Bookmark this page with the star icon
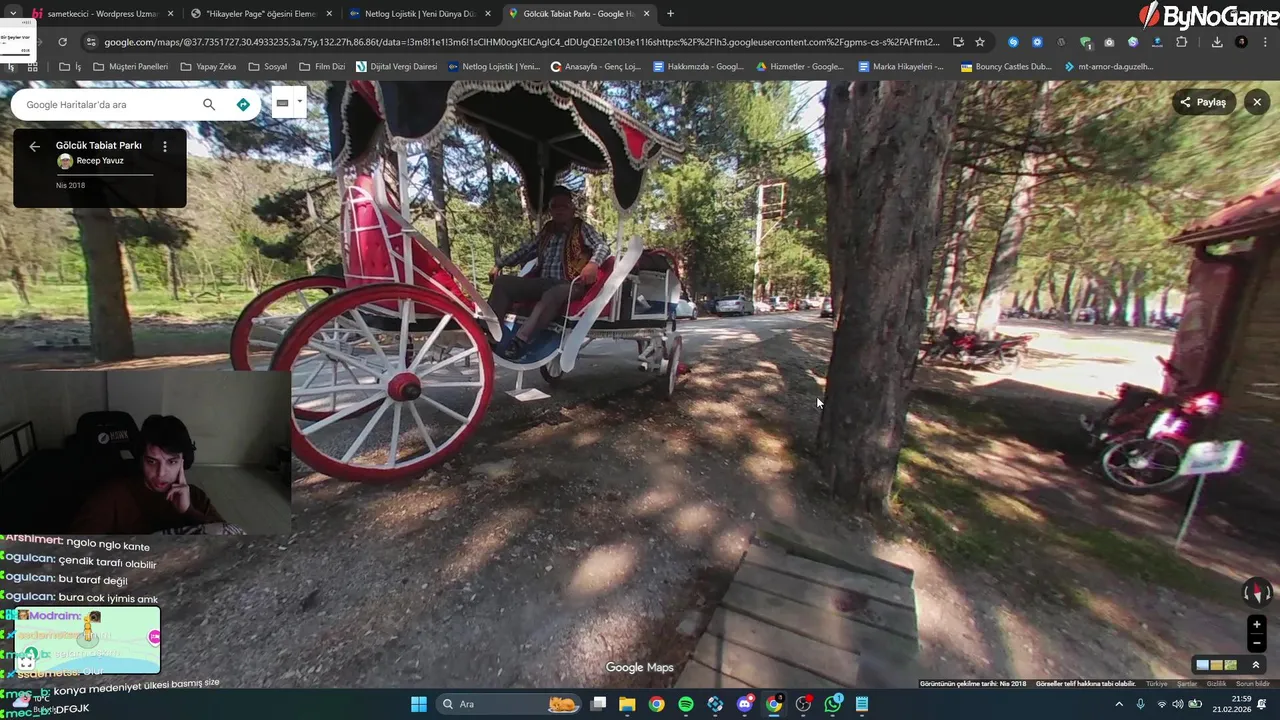Viewport: 1280px width, 720px height. [980, 42]
